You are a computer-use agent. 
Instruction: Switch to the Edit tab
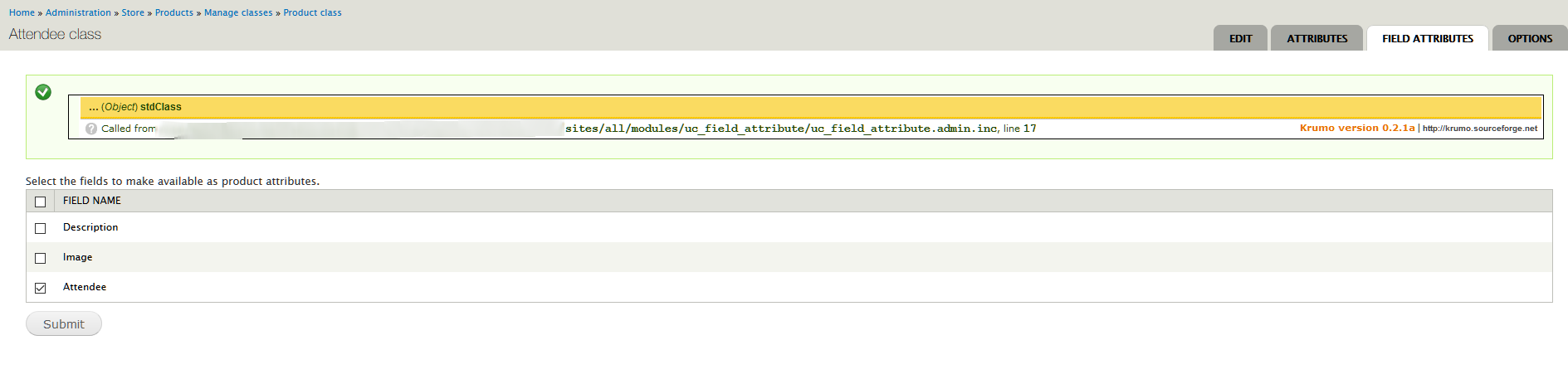click(1240, 39)
